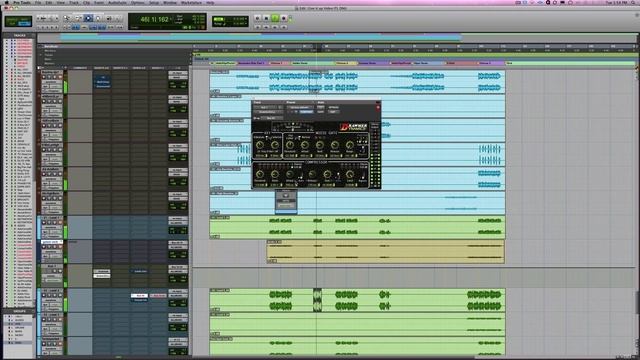Open the Window menu
This screenshot has height=360, width=640.
[170, 2]
